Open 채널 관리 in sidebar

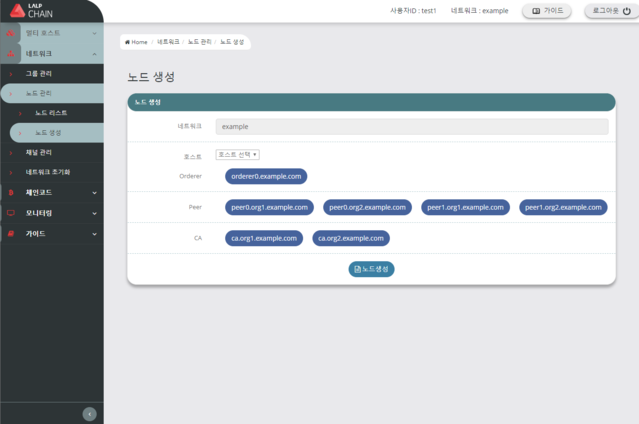[x=39, y=152]
